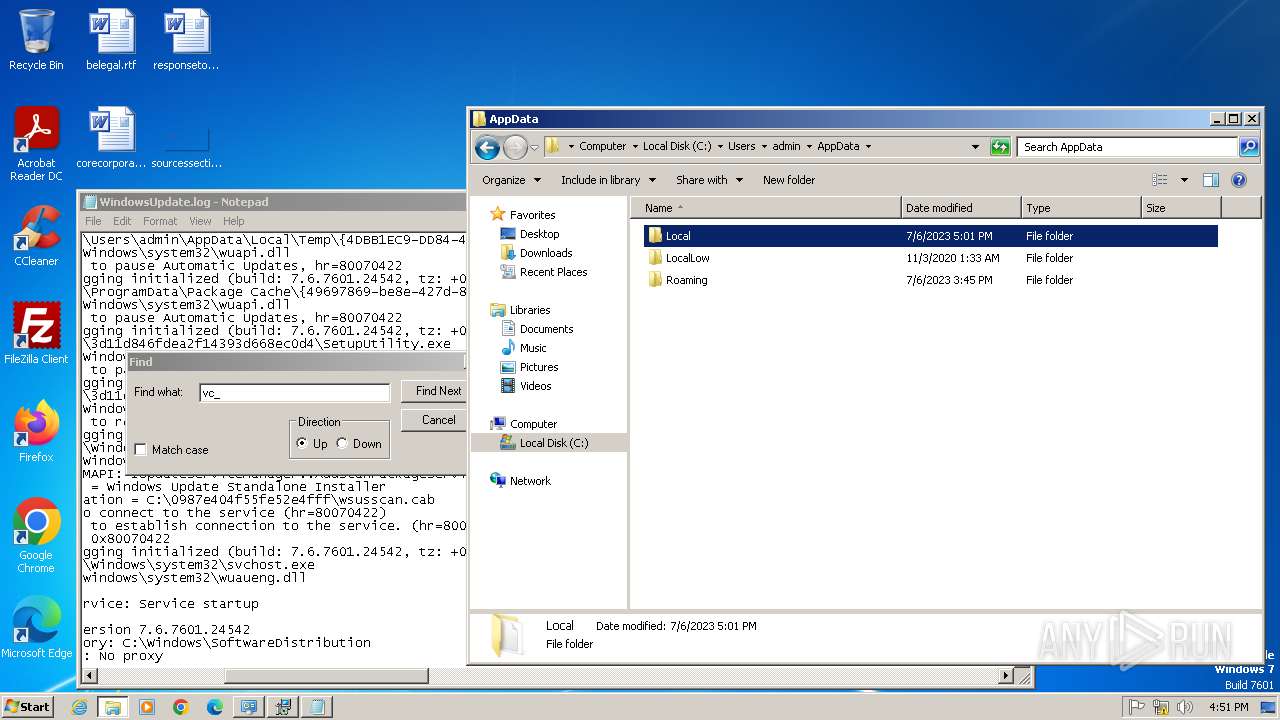Viewport: 1280px width, 720px height.
Task: Sort by the Name column header
Action: pos(765,208)
